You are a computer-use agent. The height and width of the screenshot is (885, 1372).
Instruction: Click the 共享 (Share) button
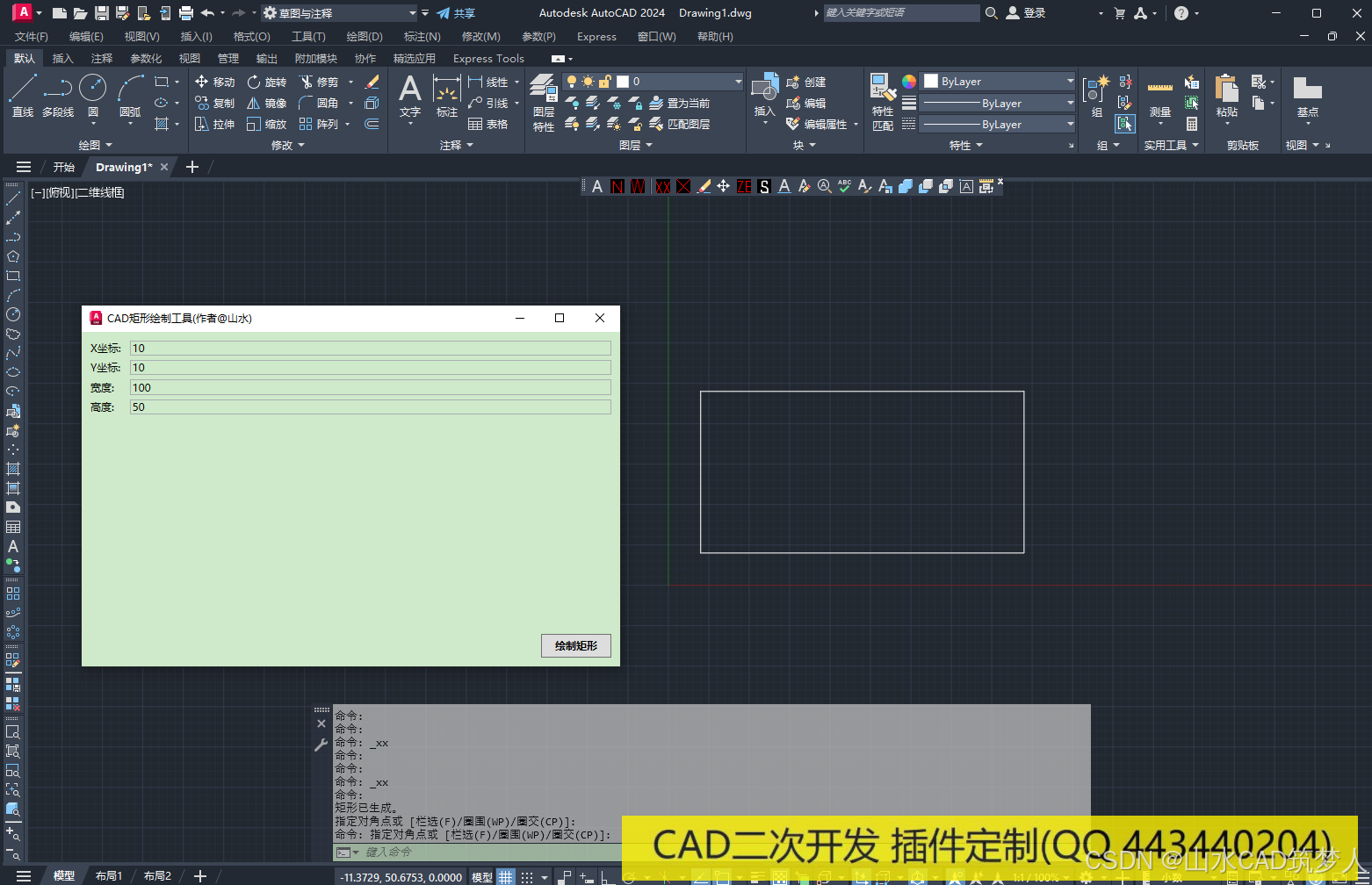(x=456, y=13)
